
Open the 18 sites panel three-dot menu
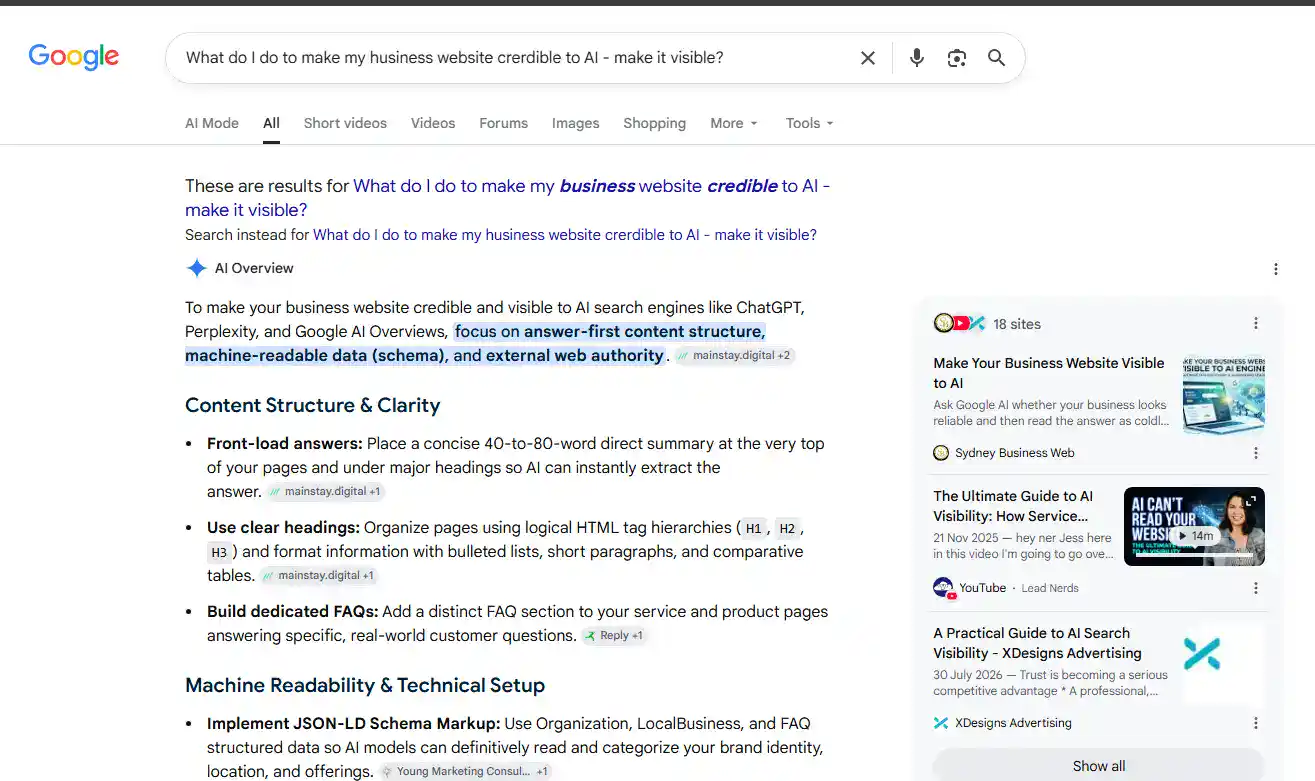coord(1256,323)
